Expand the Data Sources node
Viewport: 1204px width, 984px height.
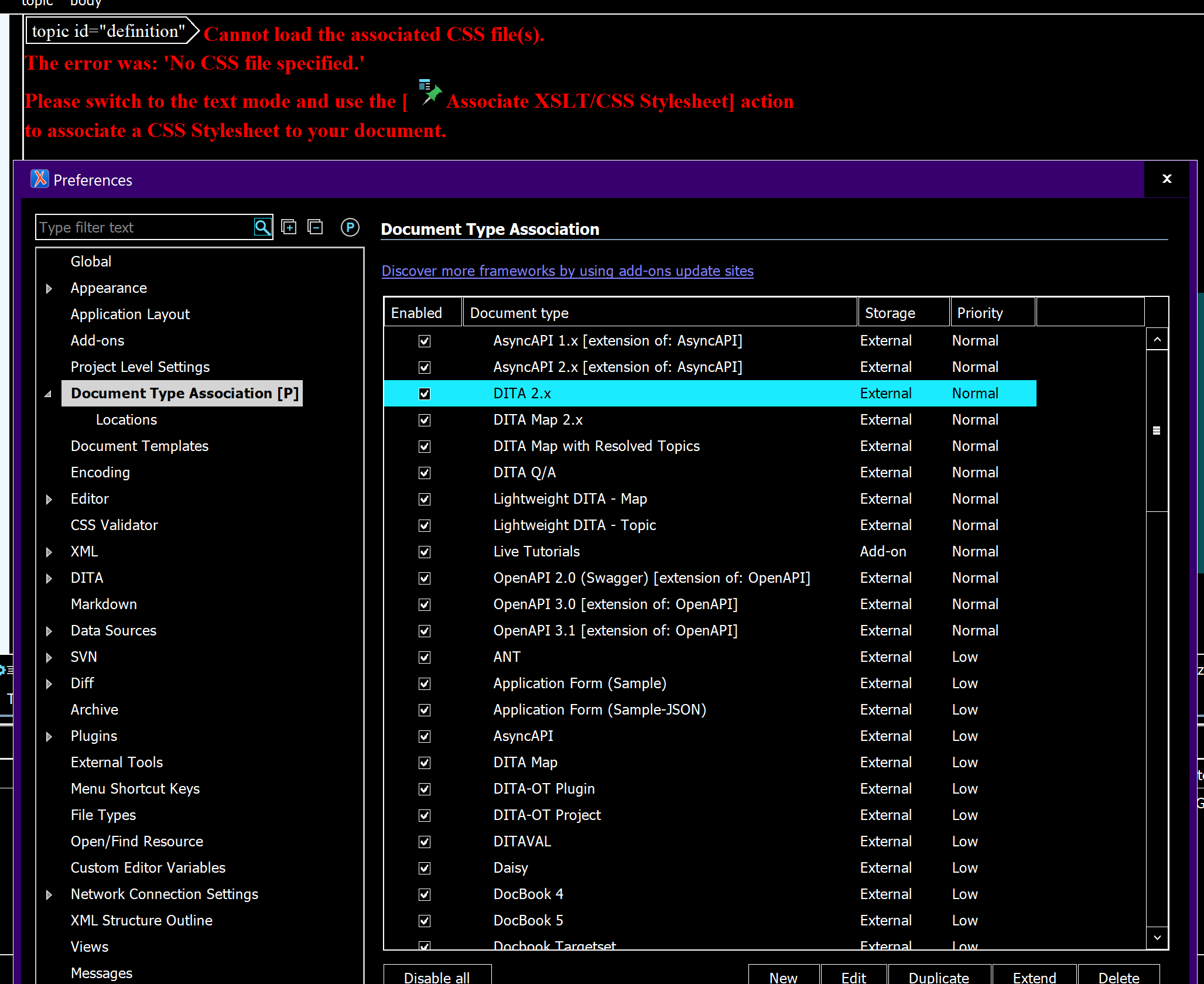pyautogui.click(x=49, y=631)
